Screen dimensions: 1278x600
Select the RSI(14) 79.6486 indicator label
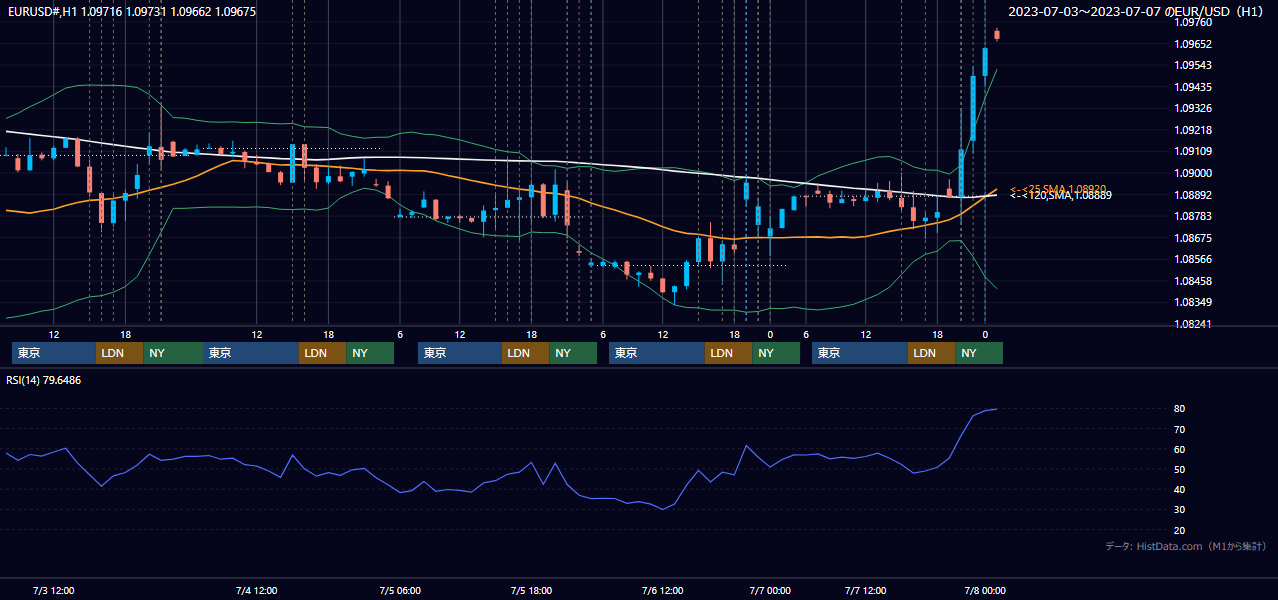click(44, 380)
